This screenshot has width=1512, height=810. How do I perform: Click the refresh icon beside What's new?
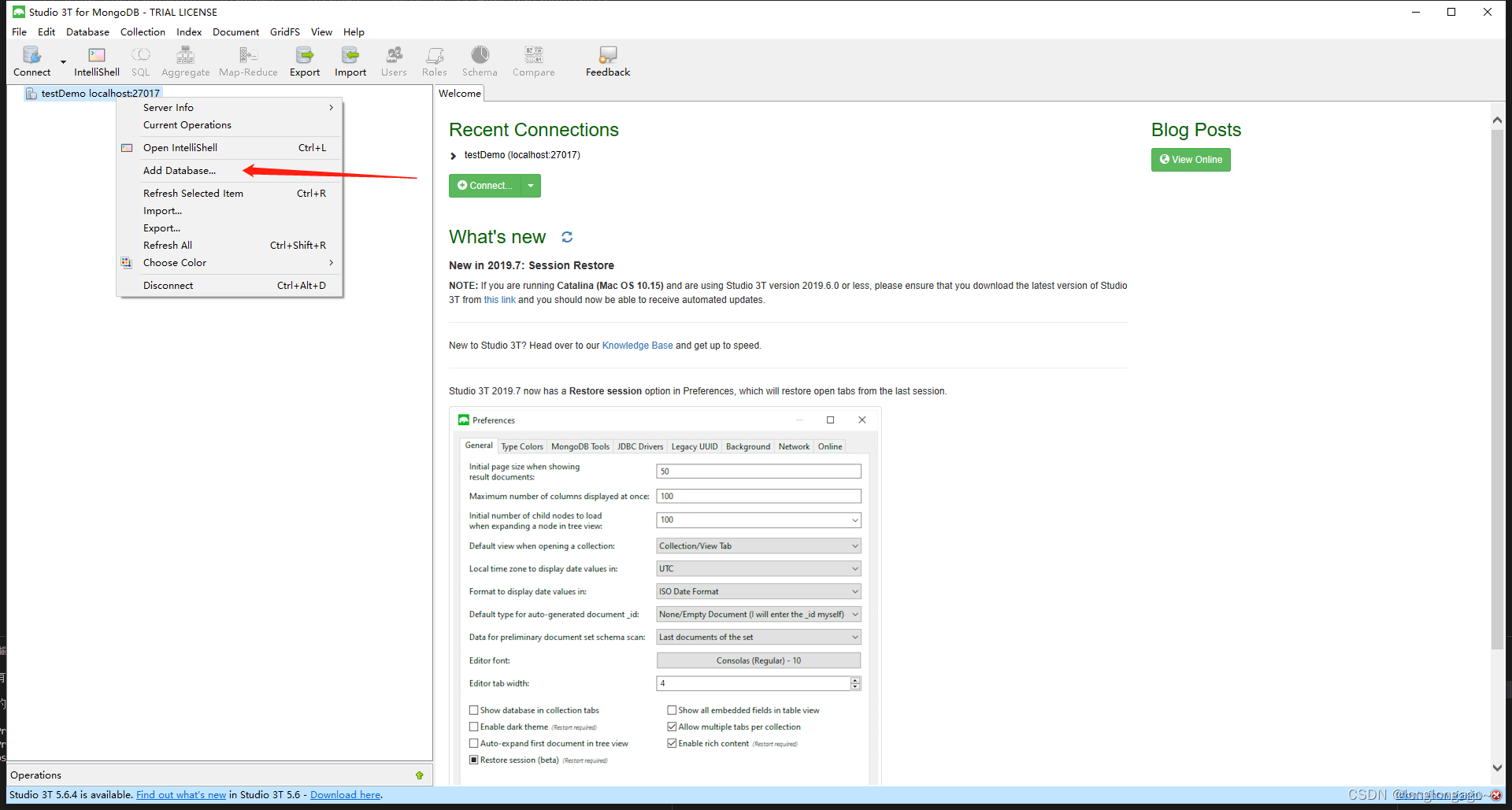(567, 237)
